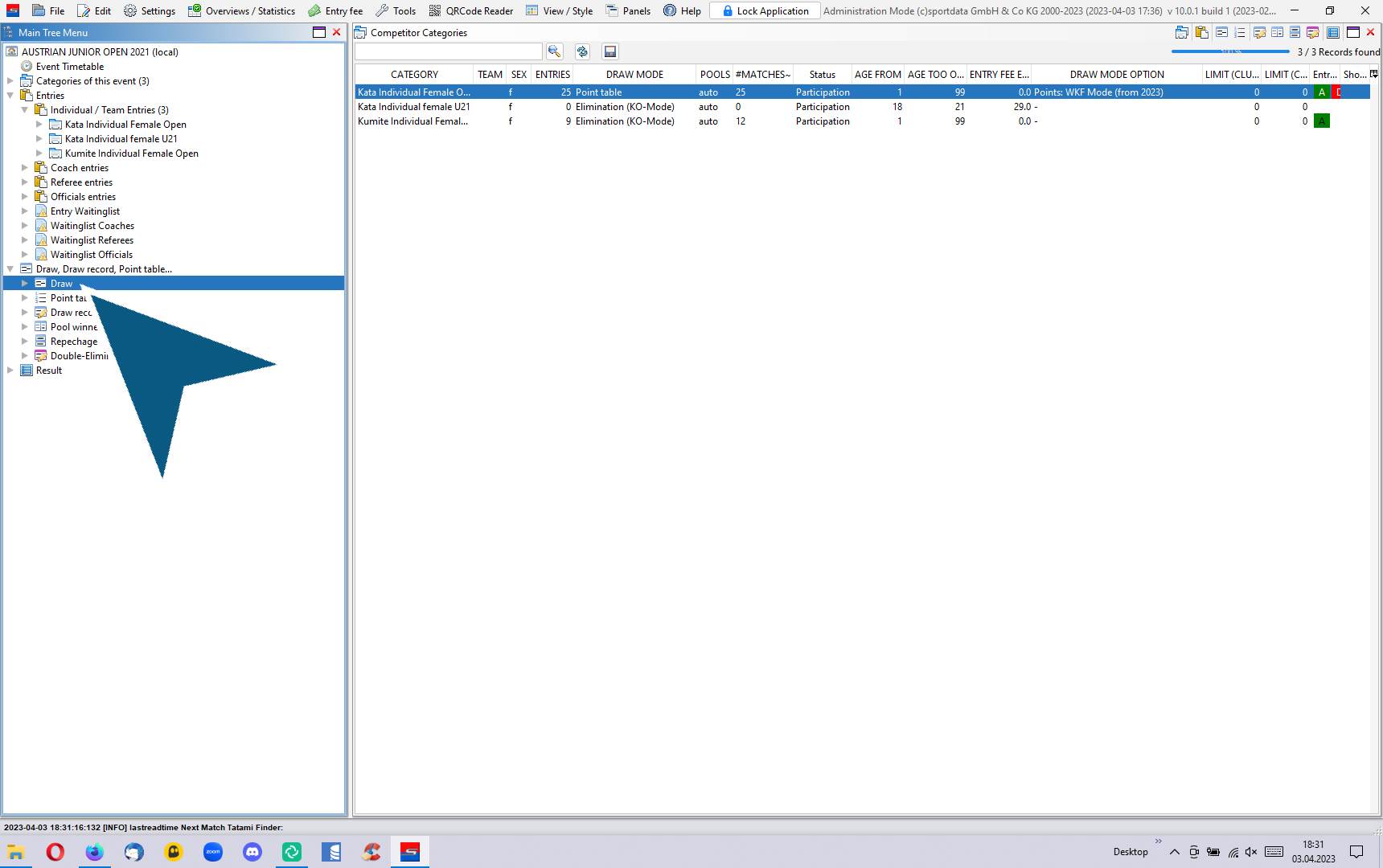The width and height of the screenshot is (1383, 868).
Task: Click the refresh icon in the Competitor Categories toolbar
Action: point(582,51)
